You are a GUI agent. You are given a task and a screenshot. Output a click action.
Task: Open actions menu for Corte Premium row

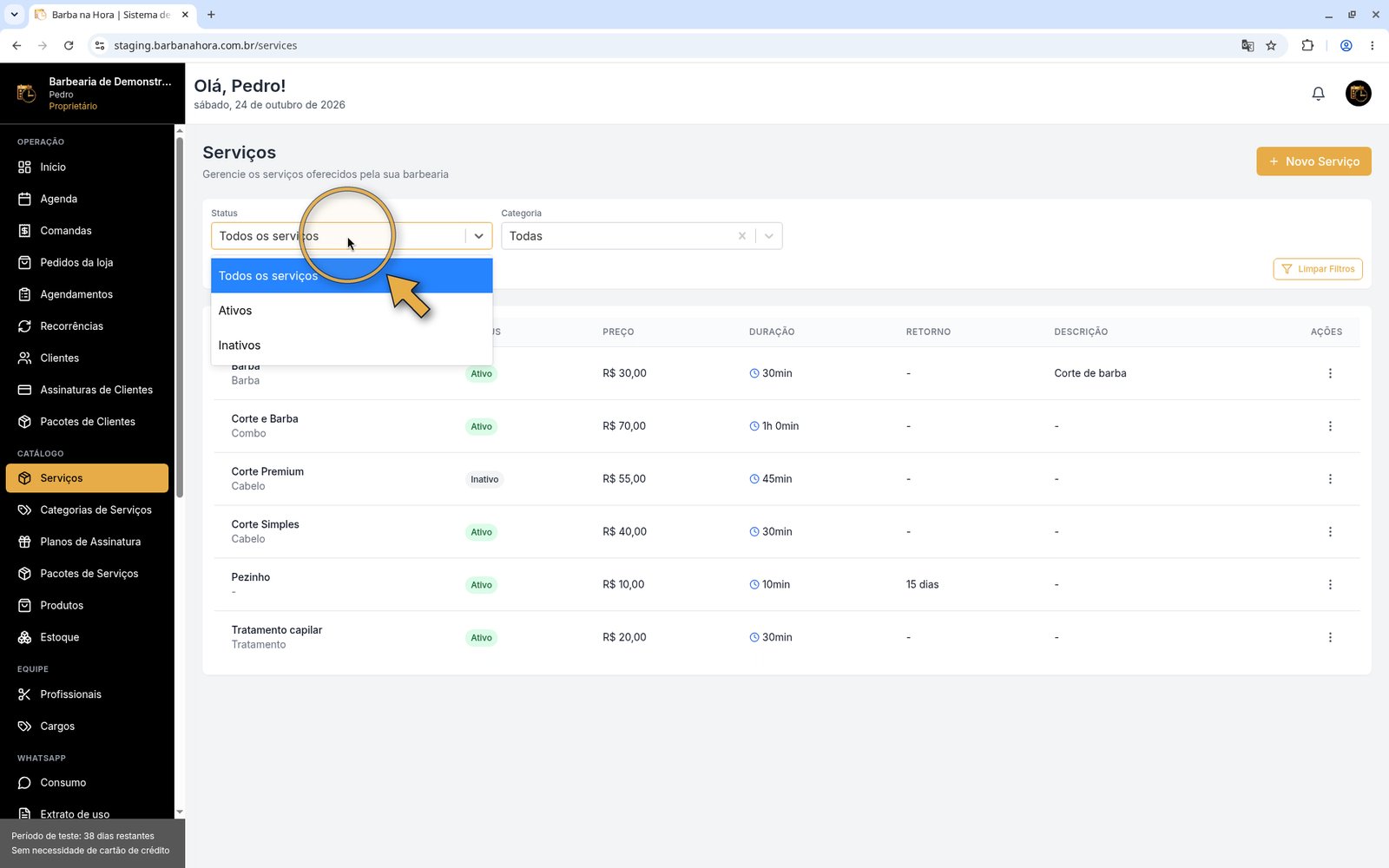pyautogui.click(x=1330, y=479)
